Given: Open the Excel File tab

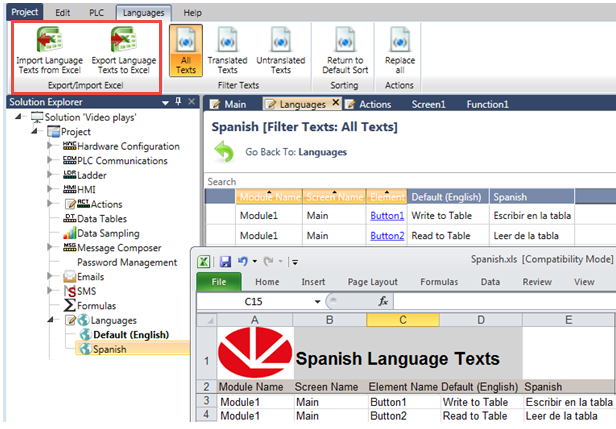Looking at the screenshot, I should coord(218,282).
